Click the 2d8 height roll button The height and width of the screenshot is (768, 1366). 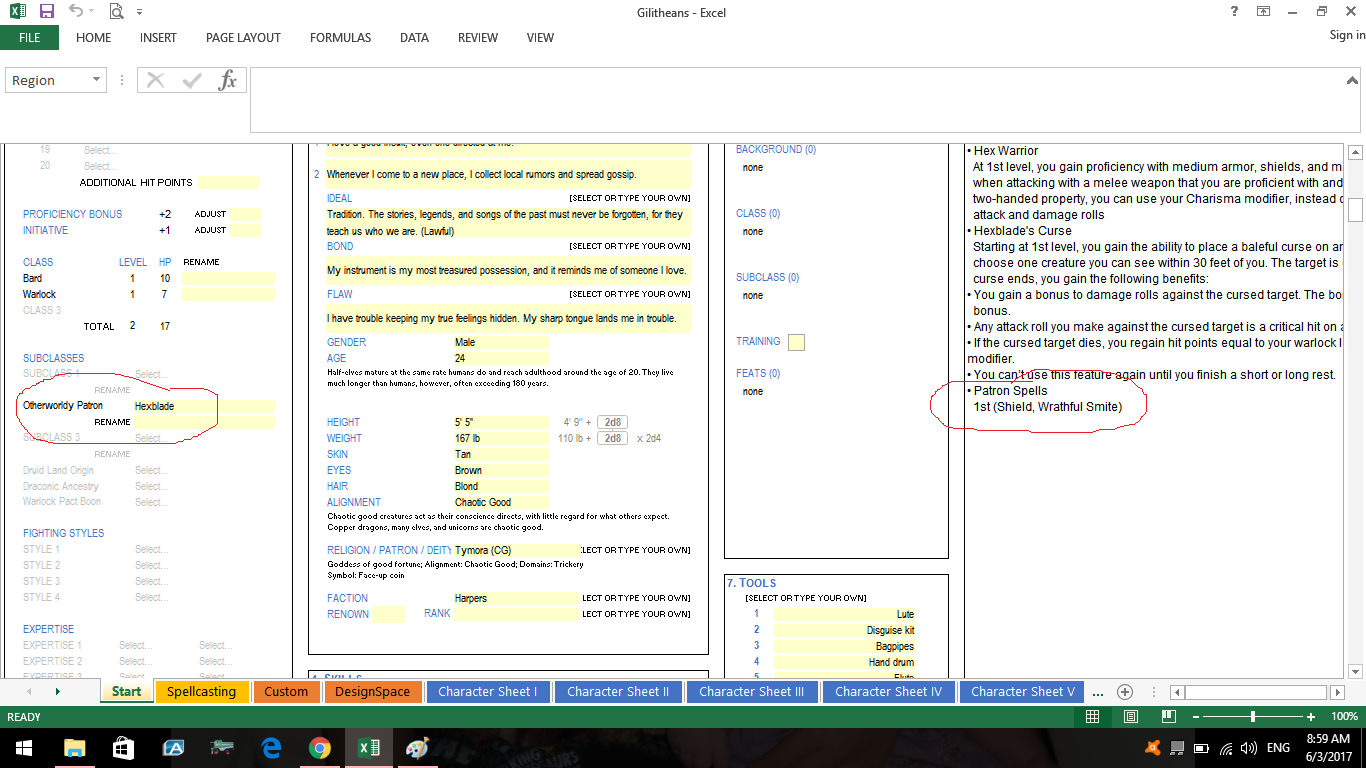click(x=612, y=422)
